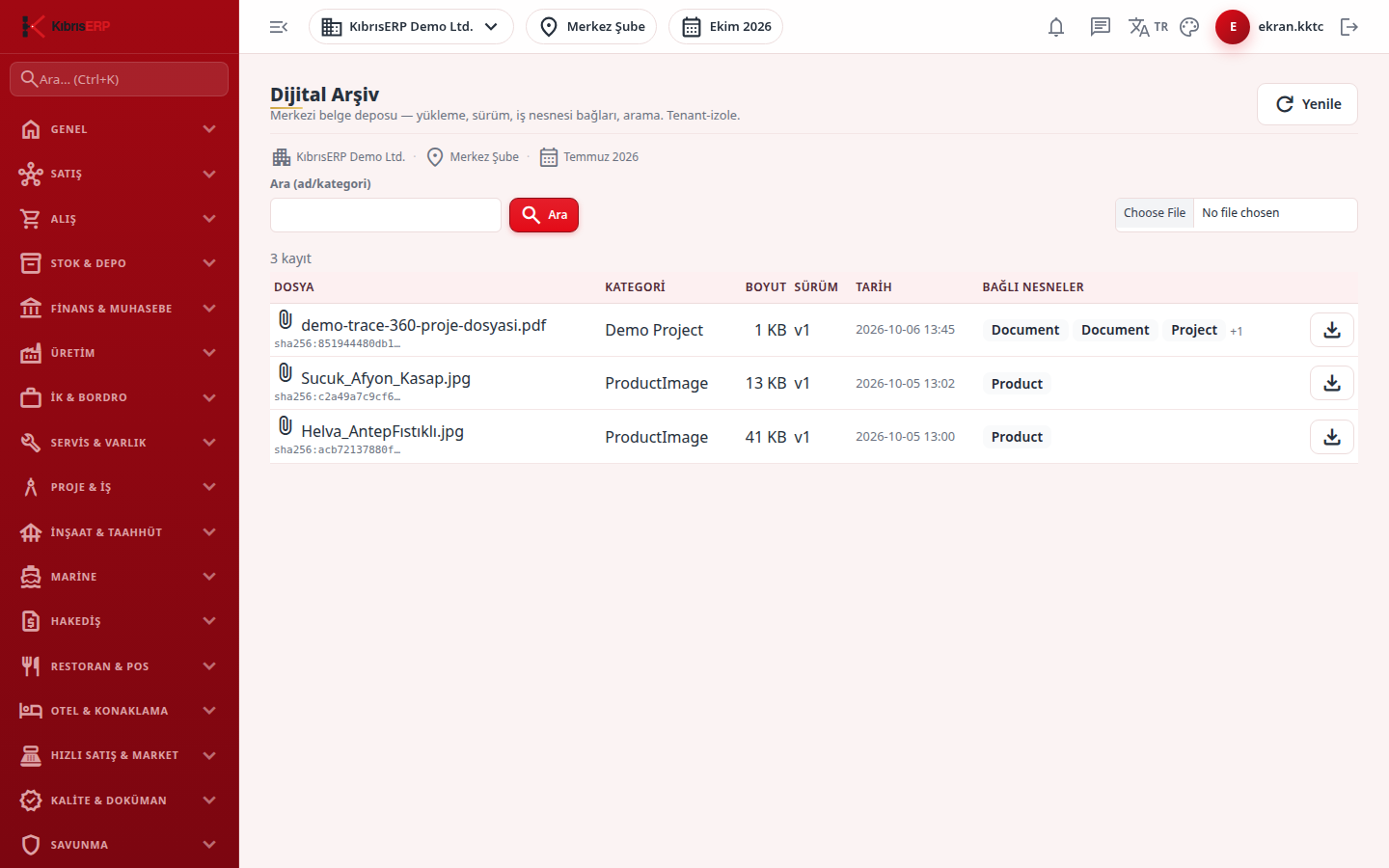The image size is (1389, 868).
Task: Download Sucuk_Afyon_Kasap.jpg file
Action: tap(1332, 383)
